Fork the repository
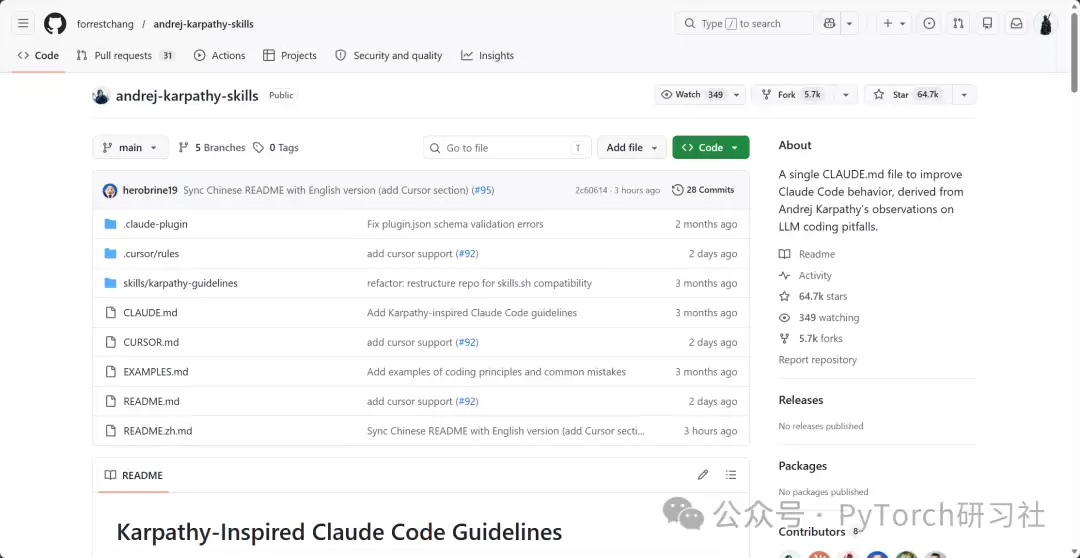This screenshot has width=1080, height=558. click(x=792, y=94)
